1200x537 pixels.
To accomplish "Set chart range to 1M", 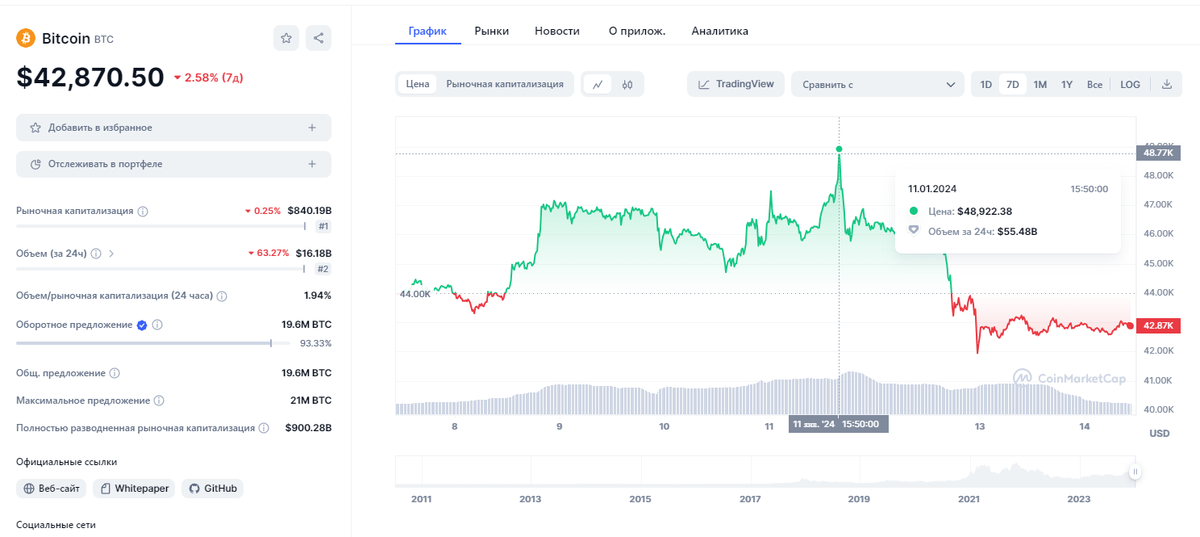I will pyautogui.click(x=1040, y=85).
